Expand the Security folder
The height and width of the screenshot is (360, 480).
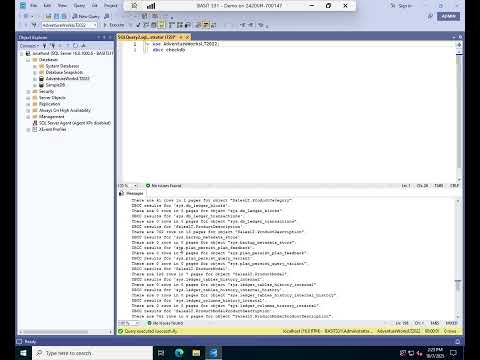28,91
